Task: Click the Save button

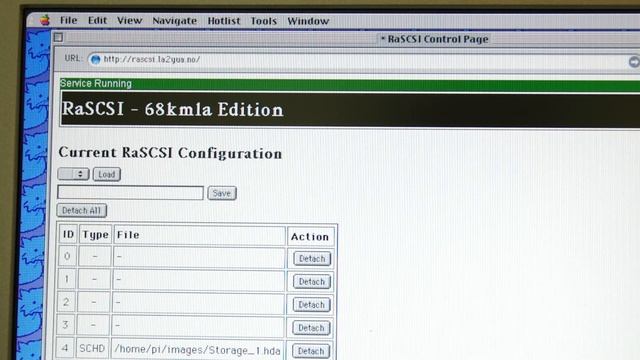Action: [x=222, y=193]
